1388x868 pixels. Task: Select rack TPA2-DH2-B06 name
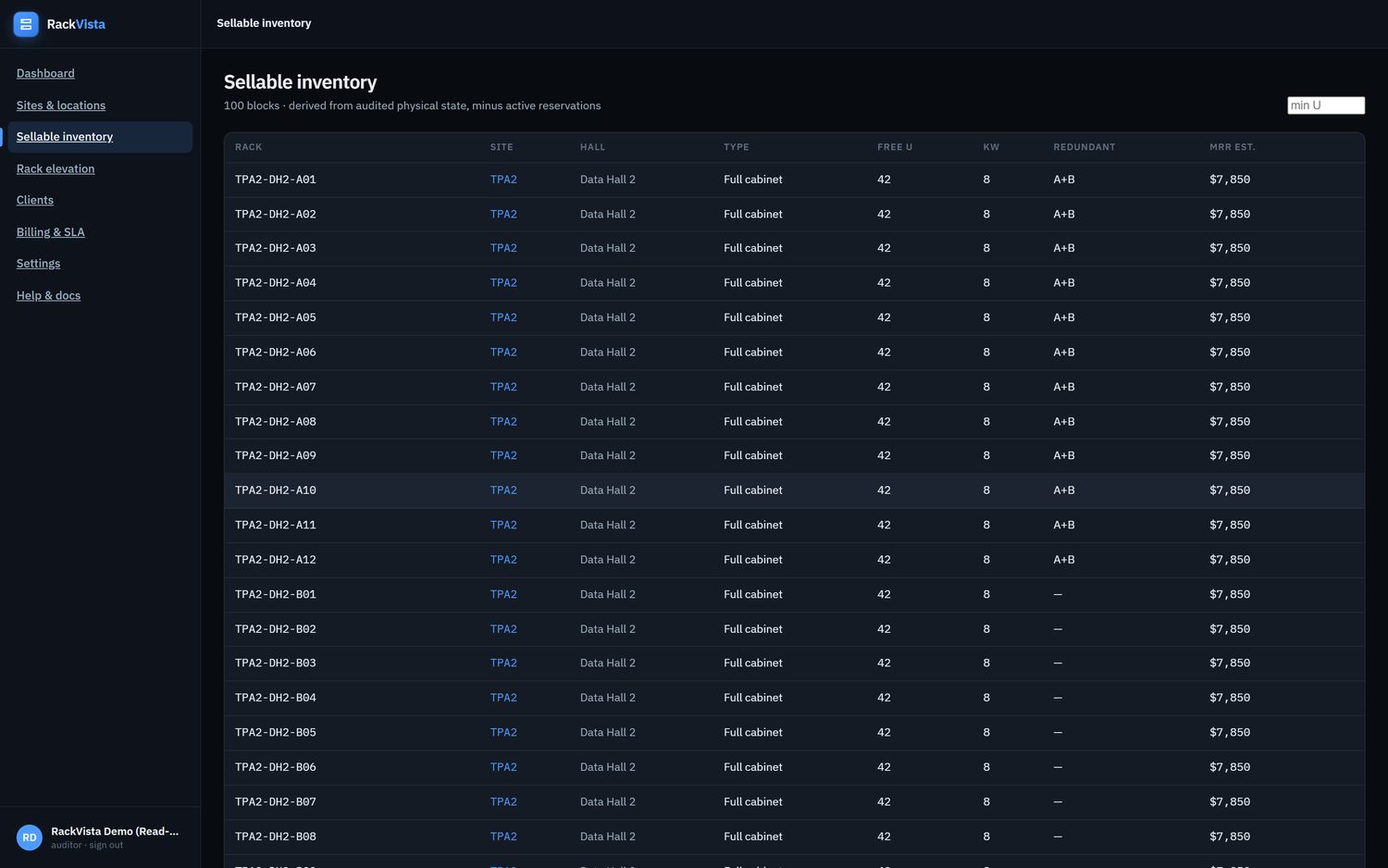click(276, 767)
